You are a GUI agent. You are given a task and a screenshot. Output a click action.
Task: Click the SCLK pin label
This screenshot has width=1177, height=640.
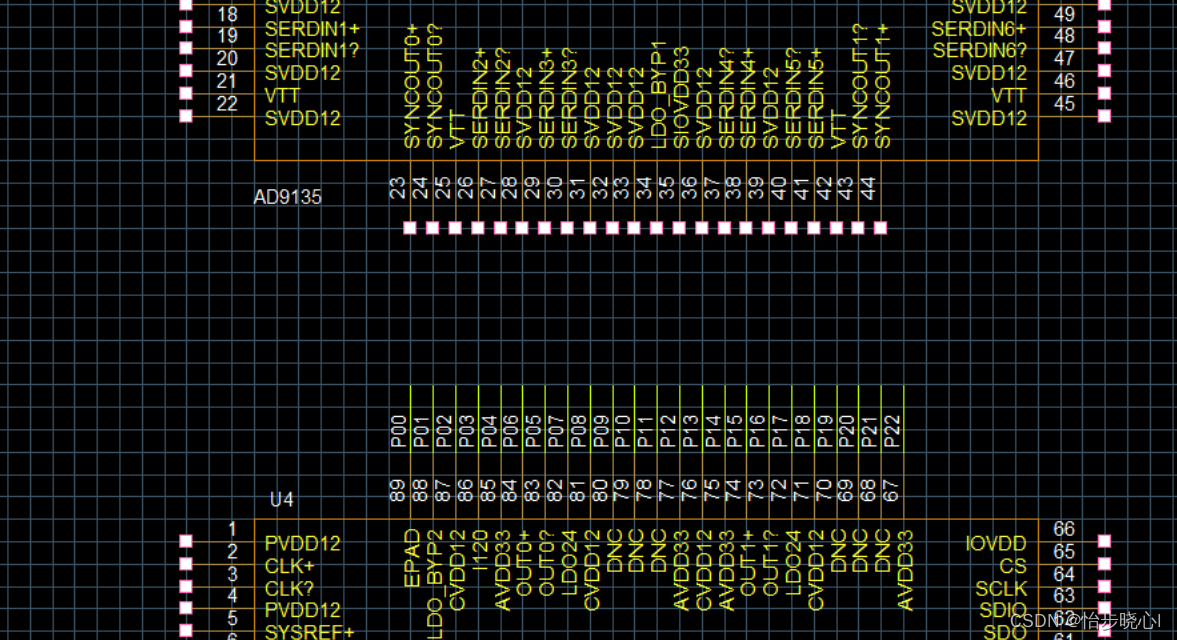pyautogui.click(x=1001, y=588)
